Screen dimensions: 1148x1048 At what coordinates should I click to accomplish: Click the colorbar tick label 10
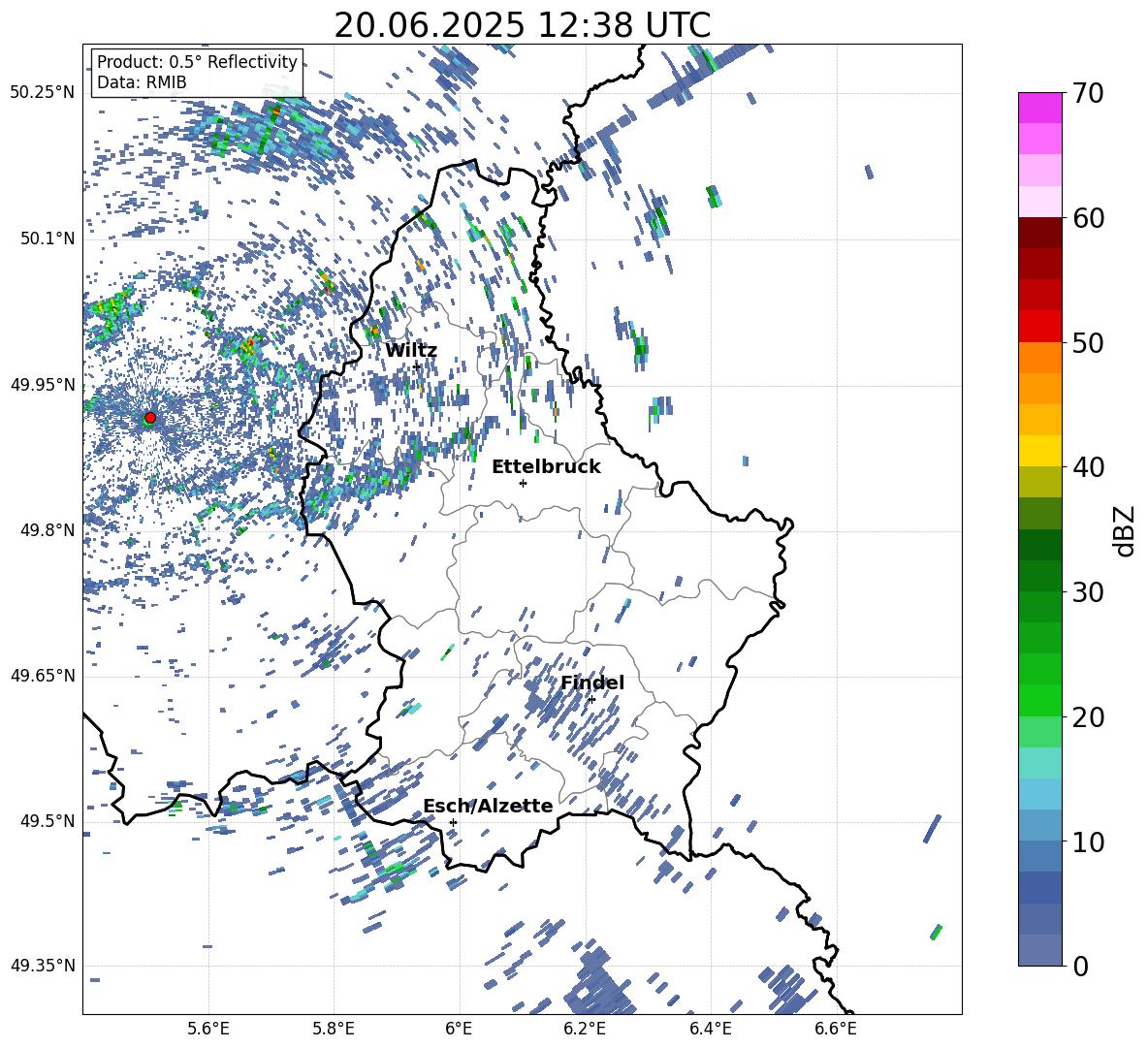pos(1088,842)
